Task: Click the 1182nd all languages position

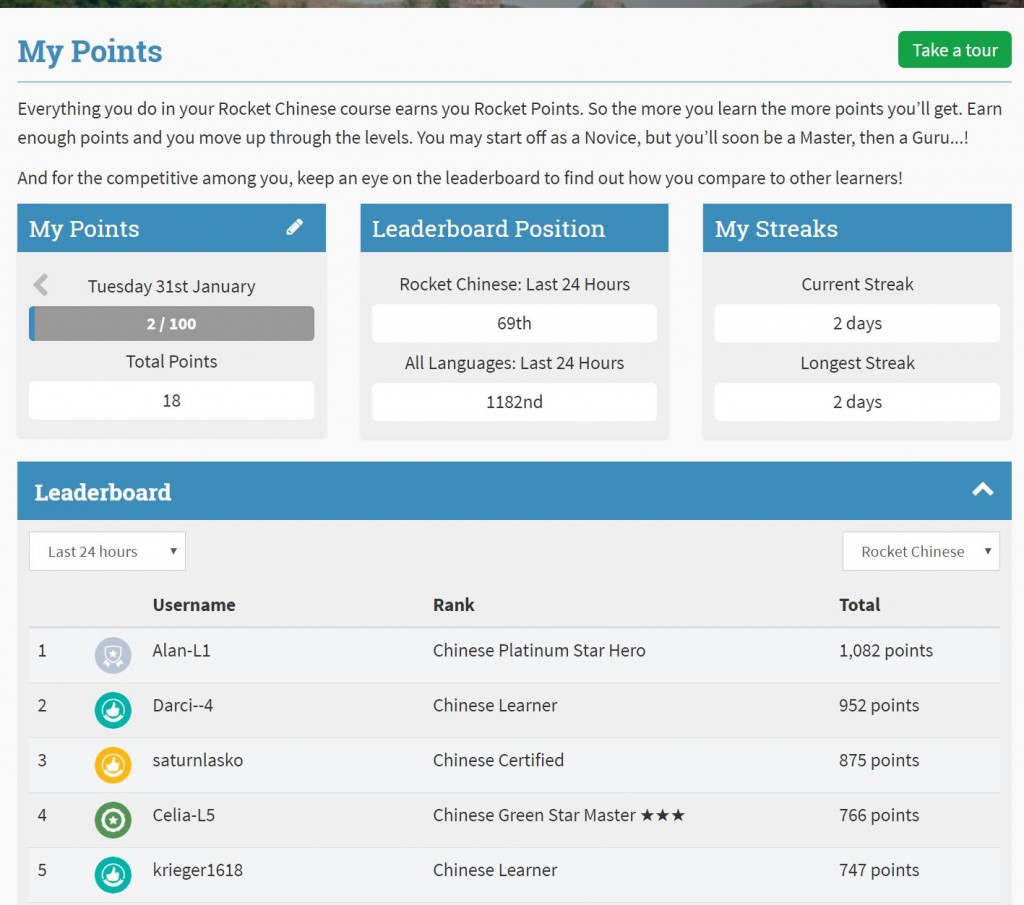Action: click(x=515, y=402)
